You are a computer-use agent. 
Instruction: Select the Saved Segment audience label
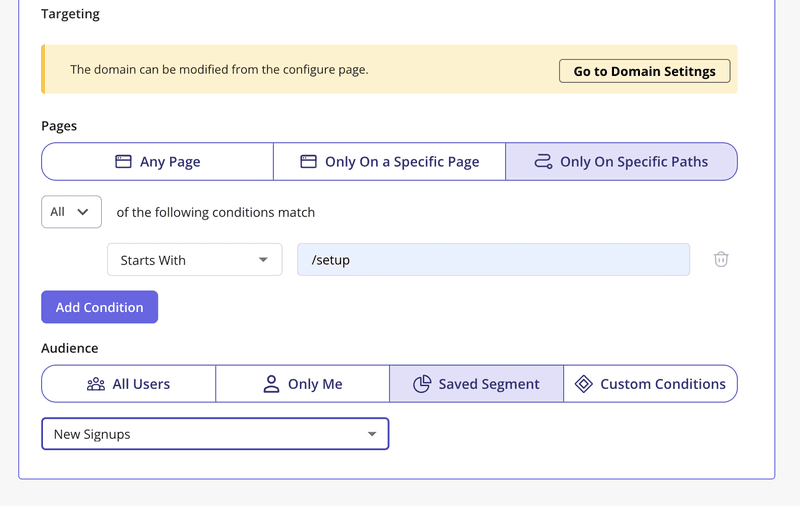(x=489, y=384)
